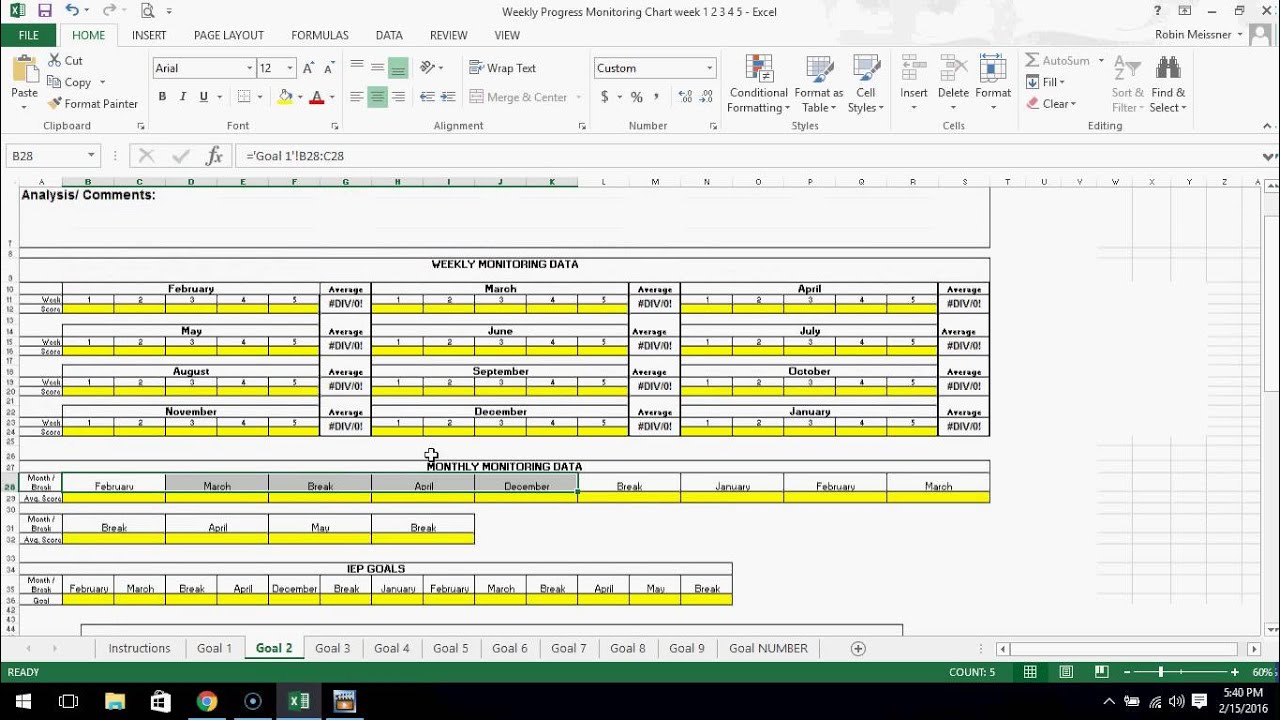Open Merge & Center dropdown arrow
Screen dimensions: 1280x720
pyautogui.click(x=578, y=97)
